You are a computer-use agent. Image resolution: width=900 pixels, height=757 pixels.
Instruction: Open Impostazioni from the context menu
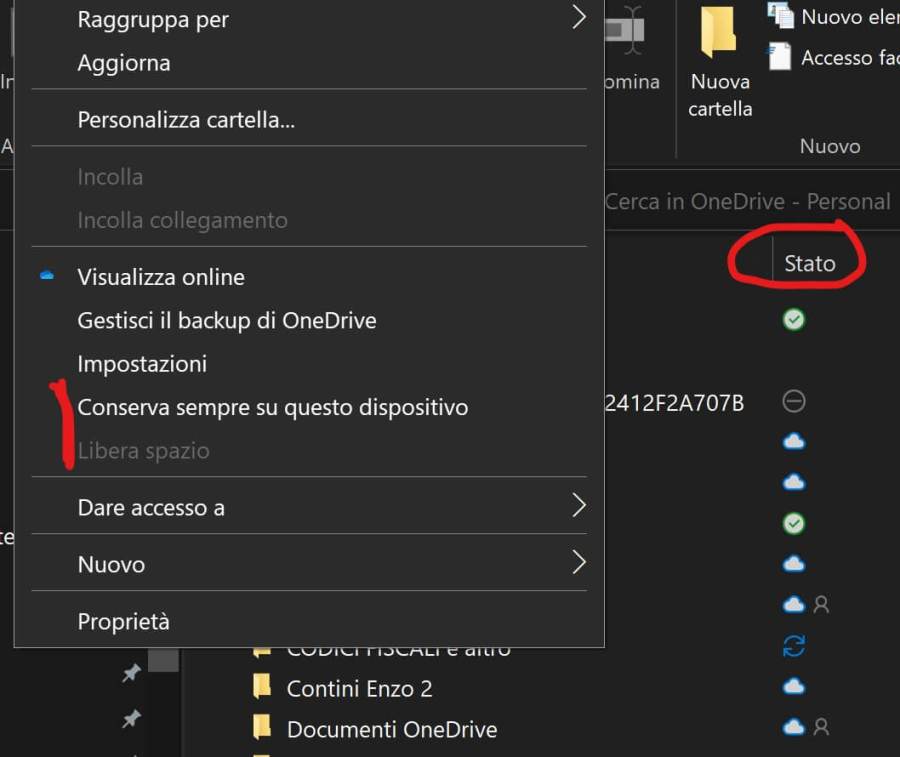click(142, 364)
